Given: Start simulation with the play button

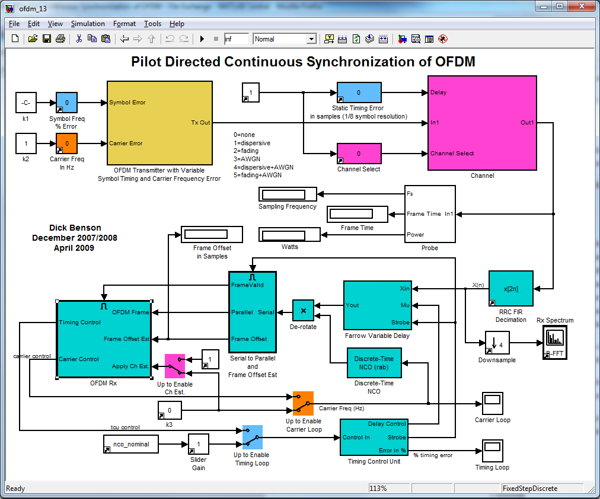Looking at the screenshot, I should coord(202,39).
